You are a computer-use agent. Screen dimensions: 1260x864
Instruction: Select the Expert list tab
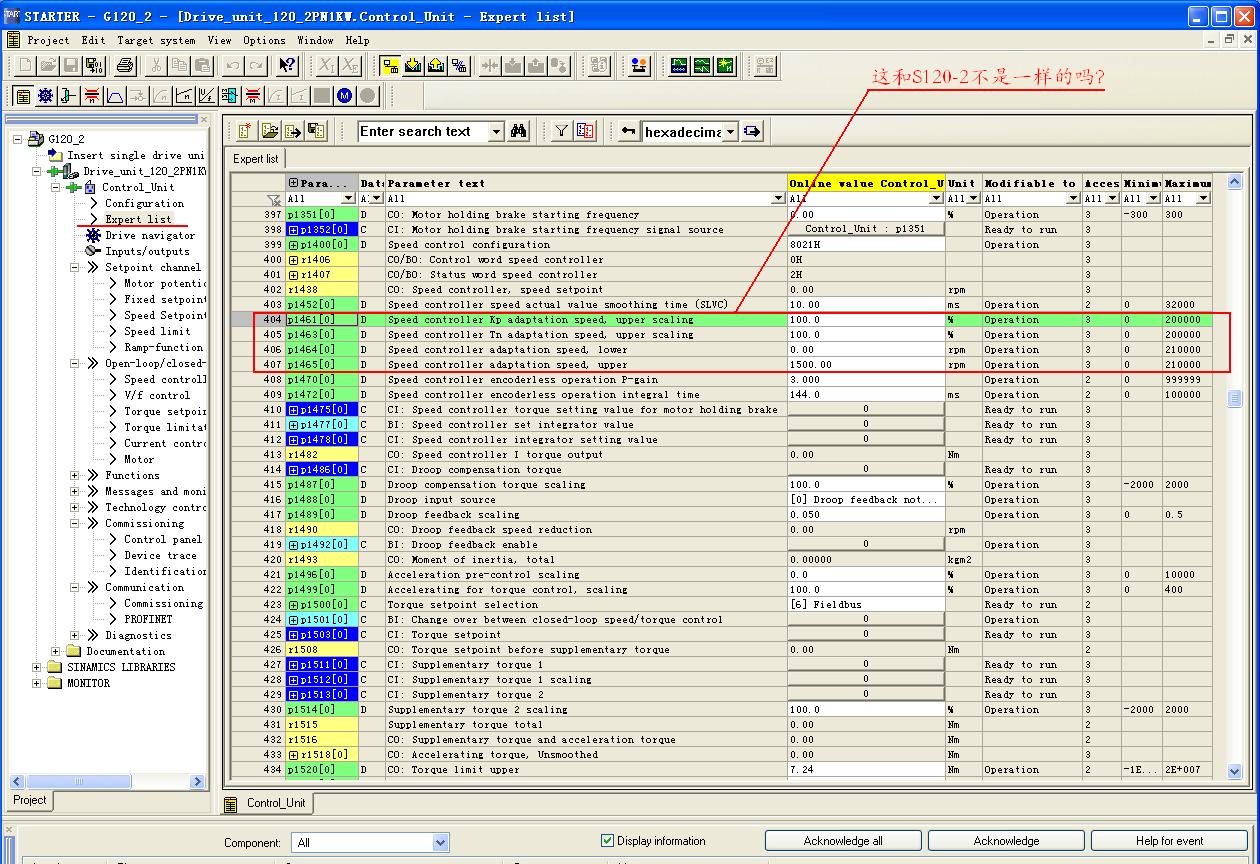click(256, 159)
